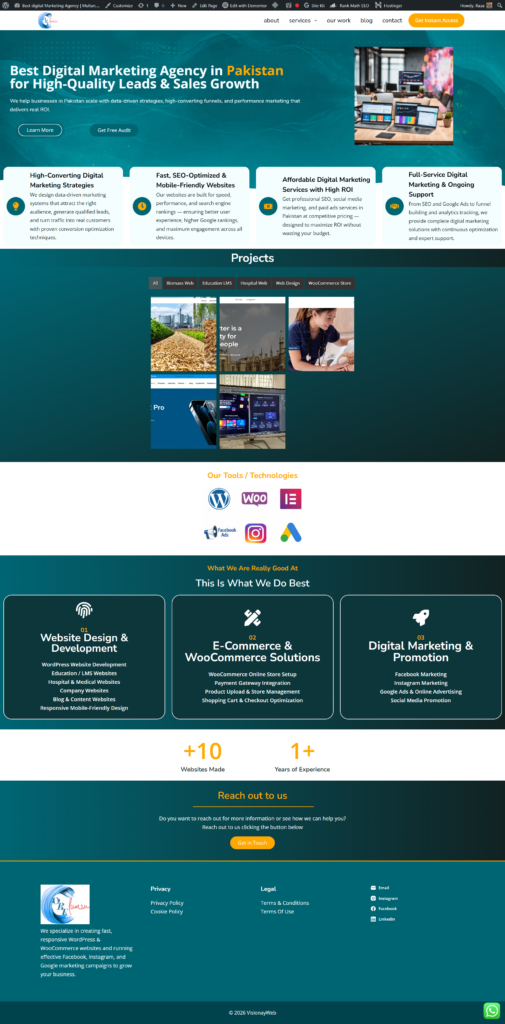Open the Howdy user account menu
This screenshot has width=505, height=1024.
coord(476,5)
